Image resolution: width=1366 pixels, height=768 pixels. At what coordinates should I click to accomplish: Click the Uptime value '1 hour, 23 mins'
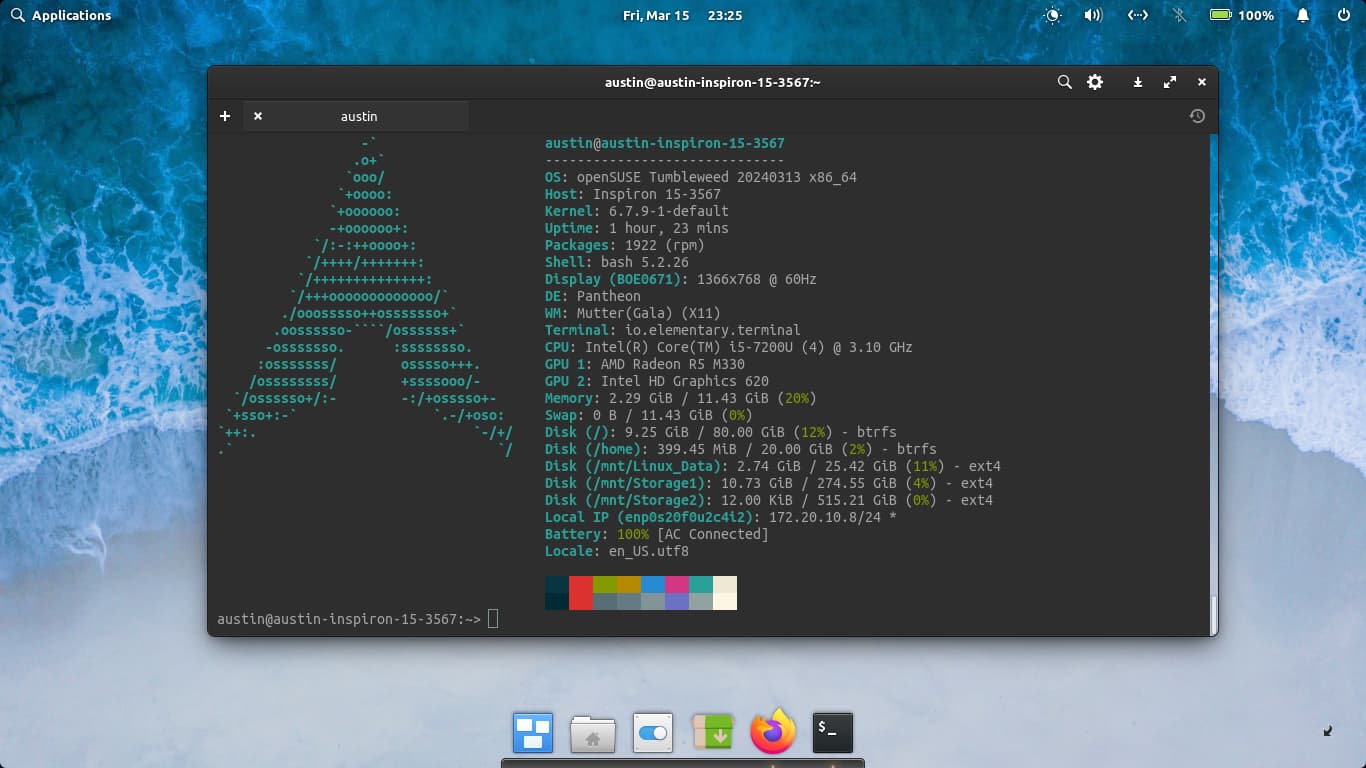point(669,228)
